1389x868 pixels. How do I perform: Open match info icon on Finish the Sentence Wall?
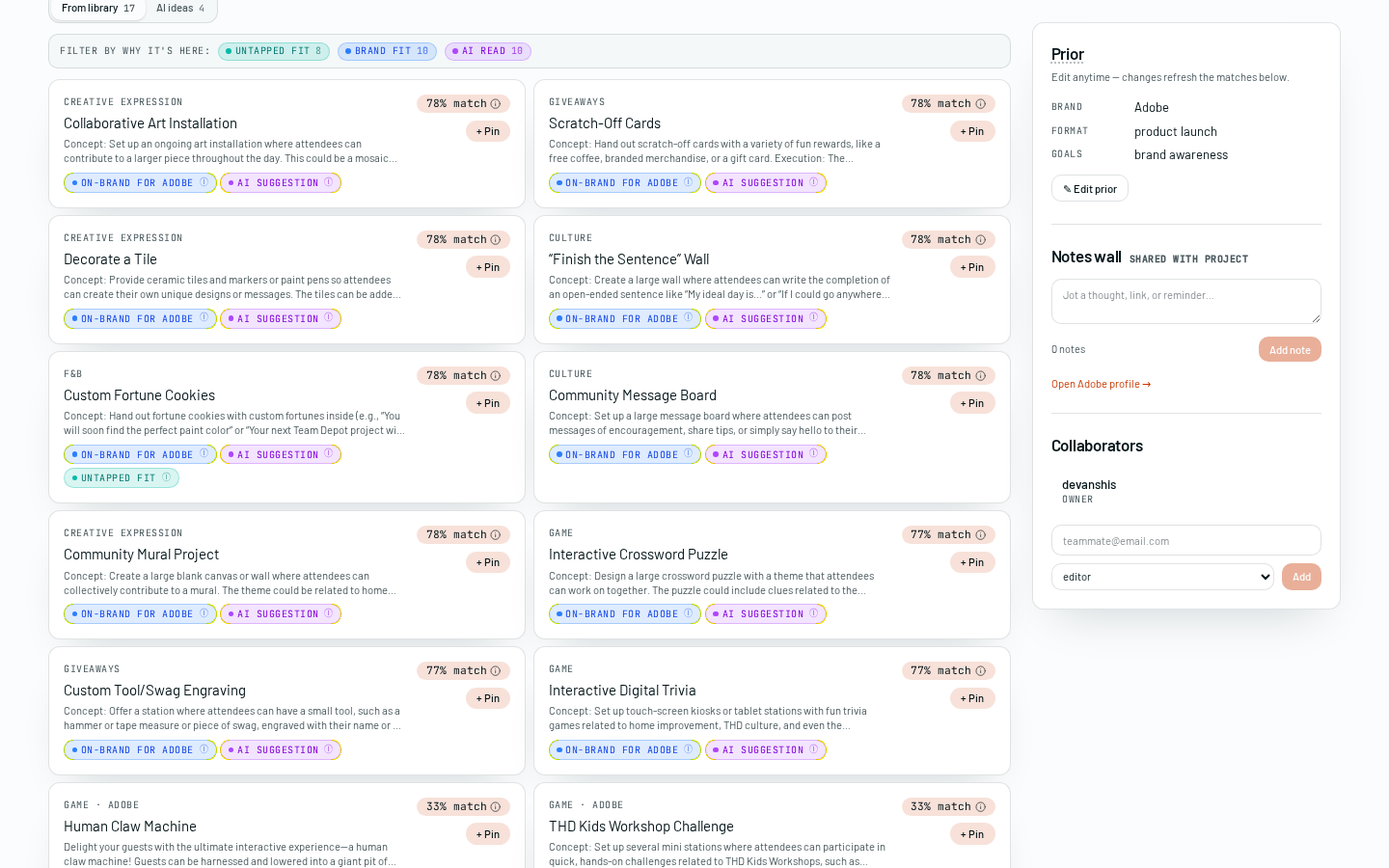(980, 240)
